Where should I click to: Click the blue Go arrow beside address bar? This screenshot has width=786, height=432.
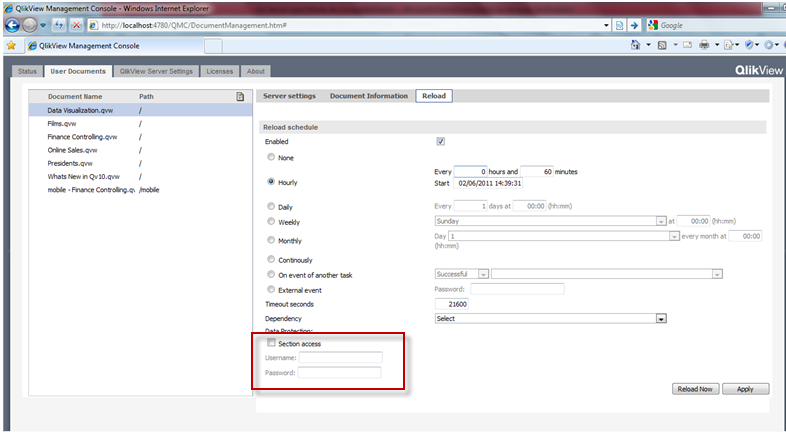point(634,25)
